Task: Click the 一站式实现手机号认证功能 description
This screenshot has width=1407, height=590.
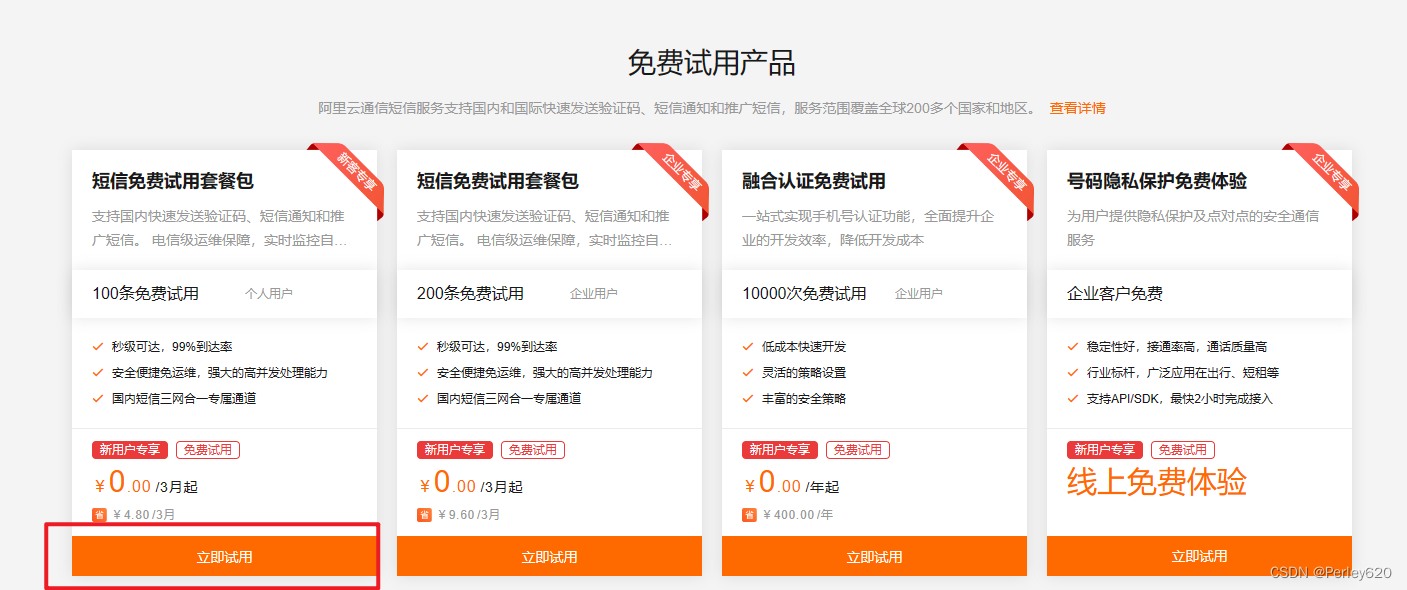Action: pos(868,228)
